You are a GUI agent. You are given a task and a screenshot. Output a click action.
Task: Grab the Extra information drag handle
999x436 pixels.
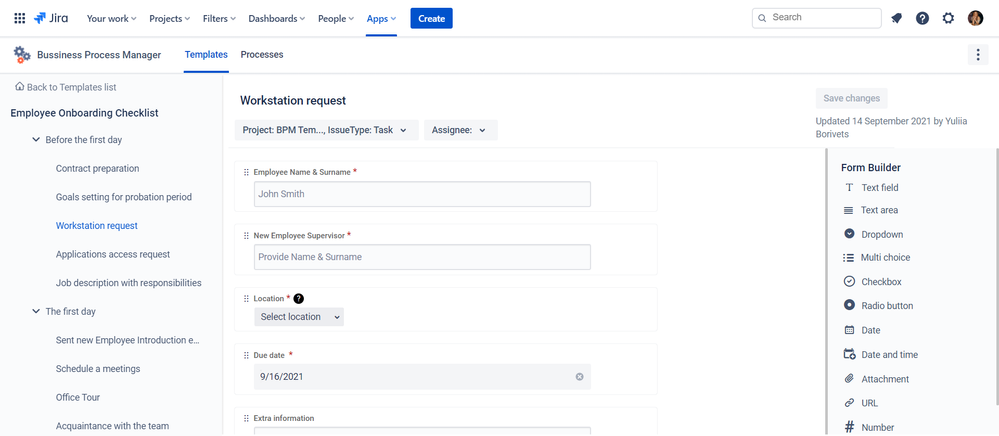[247, 418]
